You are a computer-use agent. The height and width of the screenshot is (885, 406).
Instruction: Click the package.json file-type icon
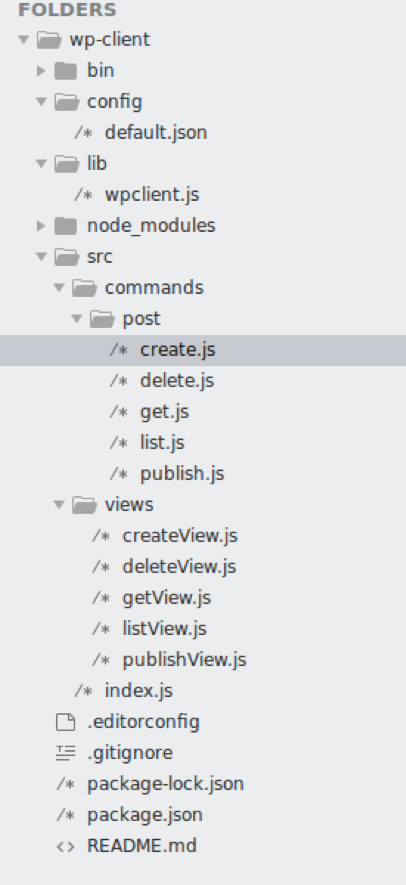pyautogui.click(x=66, y=815)
